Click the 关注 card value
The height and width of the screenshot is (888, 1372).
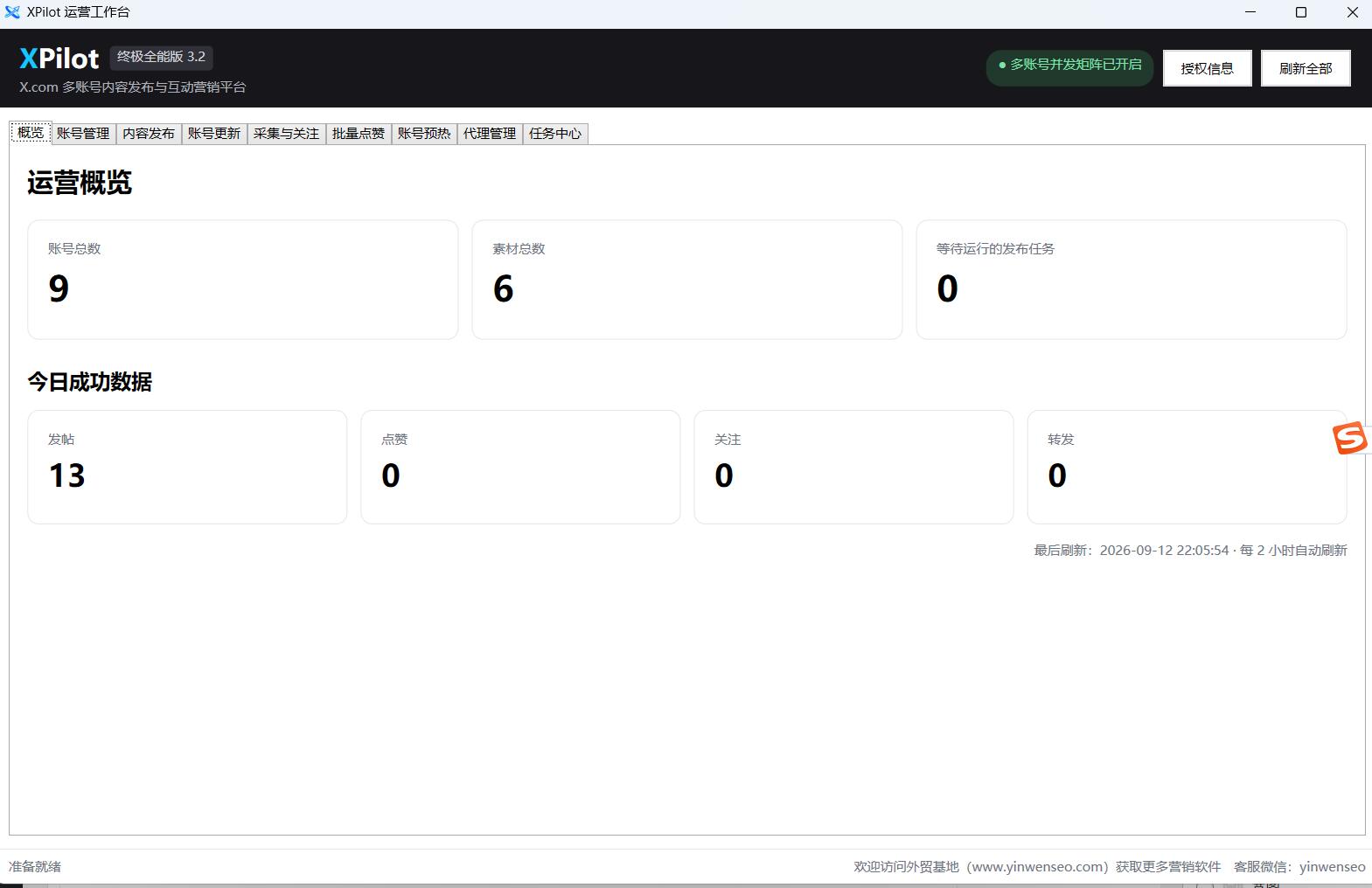[x=724, y=475]
